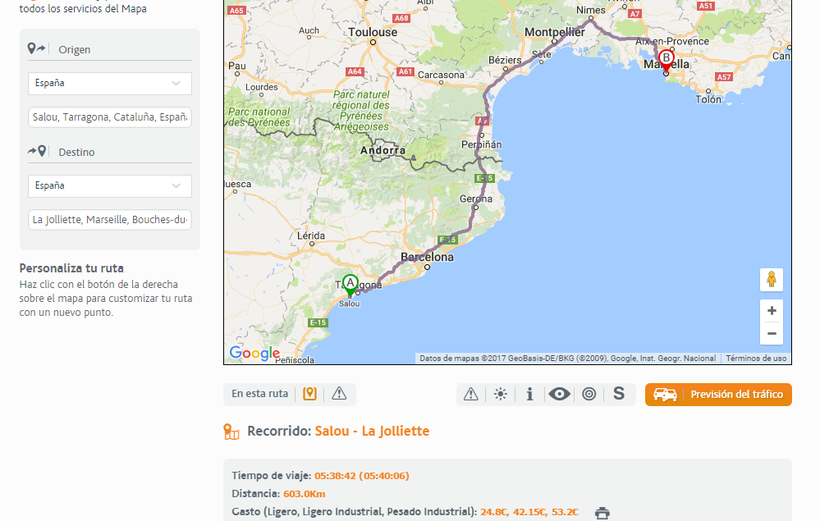
Task: Zoom out the map with minus button
Action: 771,334
